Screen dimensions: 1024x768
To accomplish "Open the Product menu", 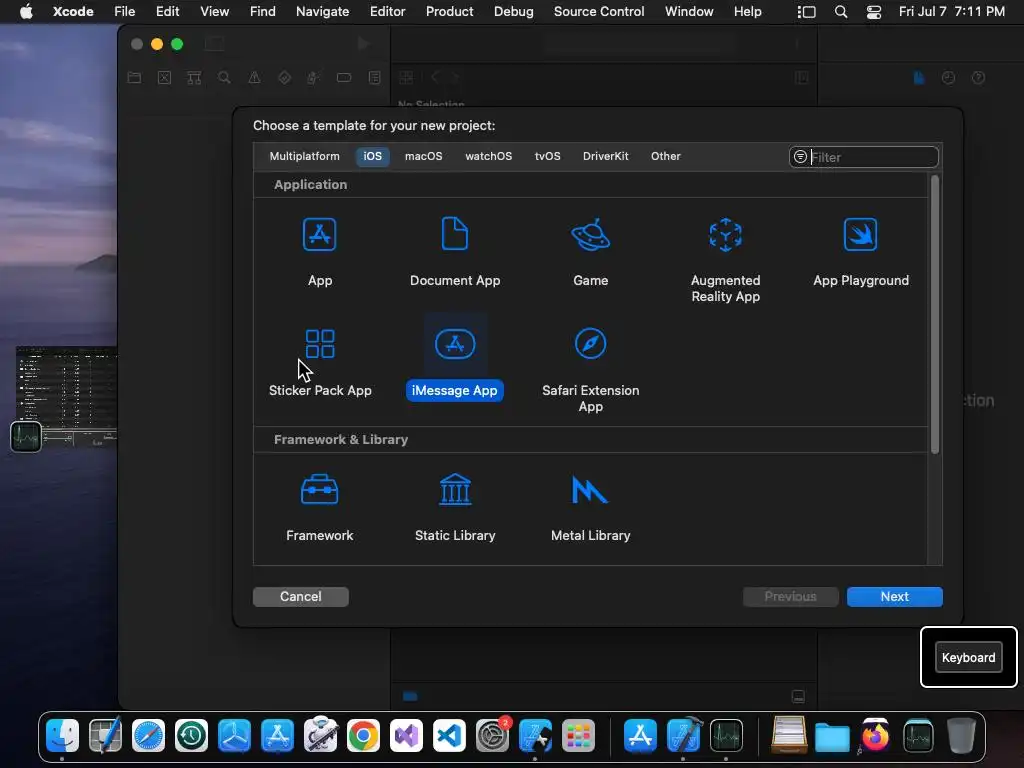I will click(449, 11).
